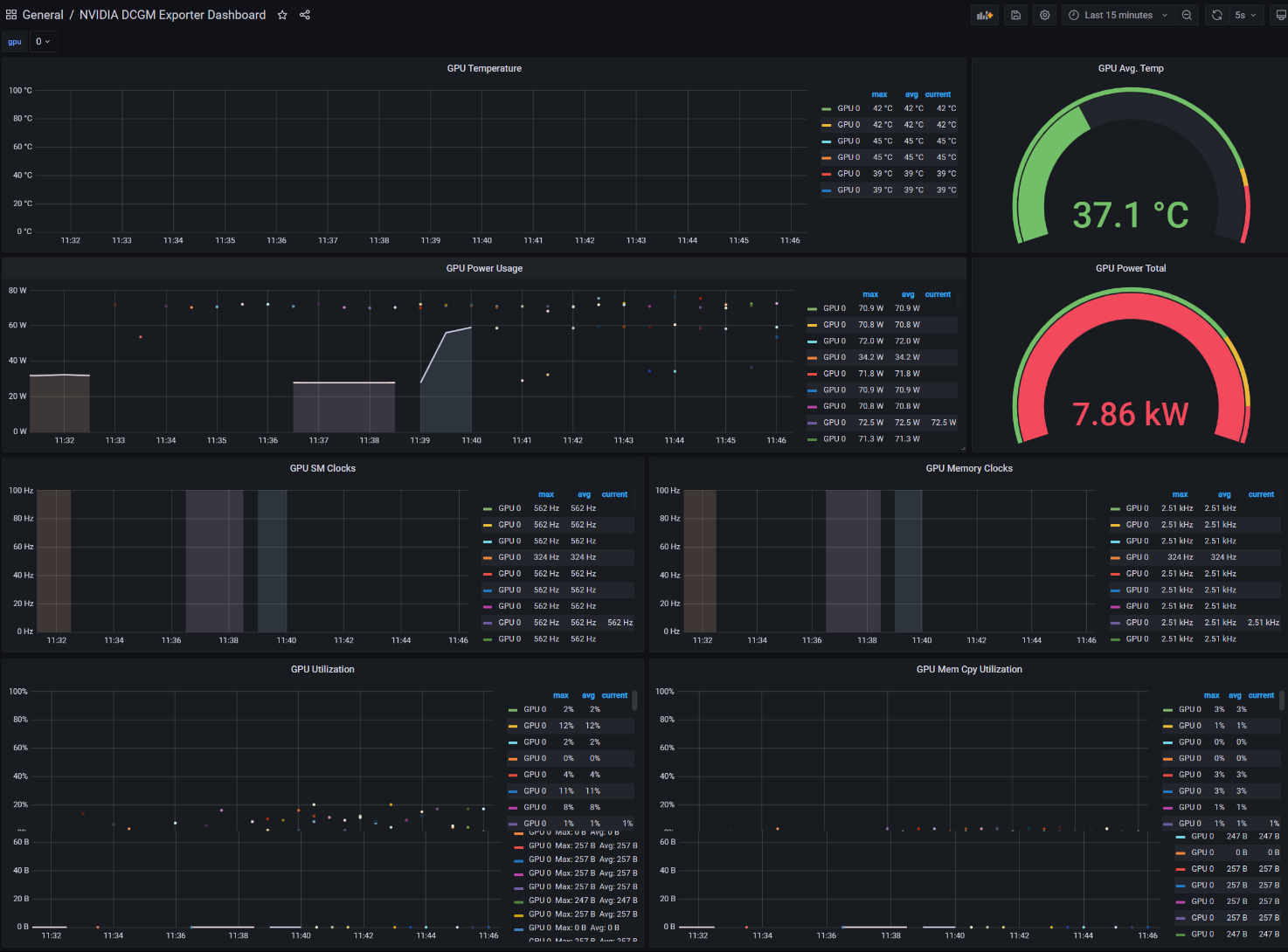Sort GPU Temperature legend by current
Viewport: 1288px width, 952px height.
[x=938, y=94]
